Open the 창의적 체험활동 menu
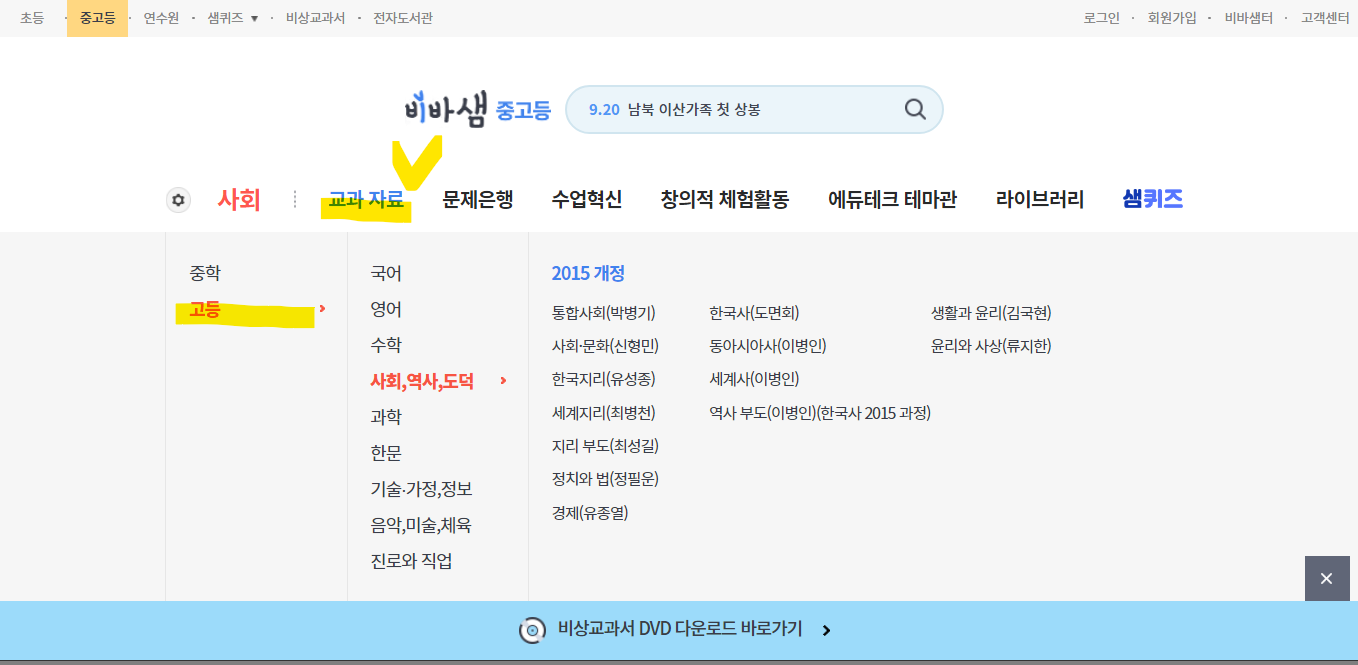1358x665 pixels. [725, 200]
